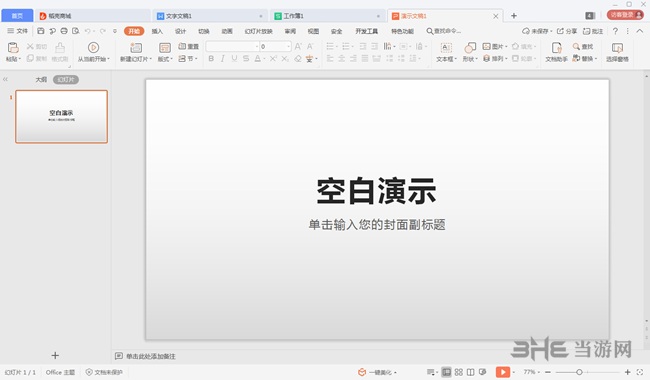Image resolution: width=650 pixels, height=380 pixels.
Task: Switch to Slide Sorter view in status bar
Action: click(458, 372)
